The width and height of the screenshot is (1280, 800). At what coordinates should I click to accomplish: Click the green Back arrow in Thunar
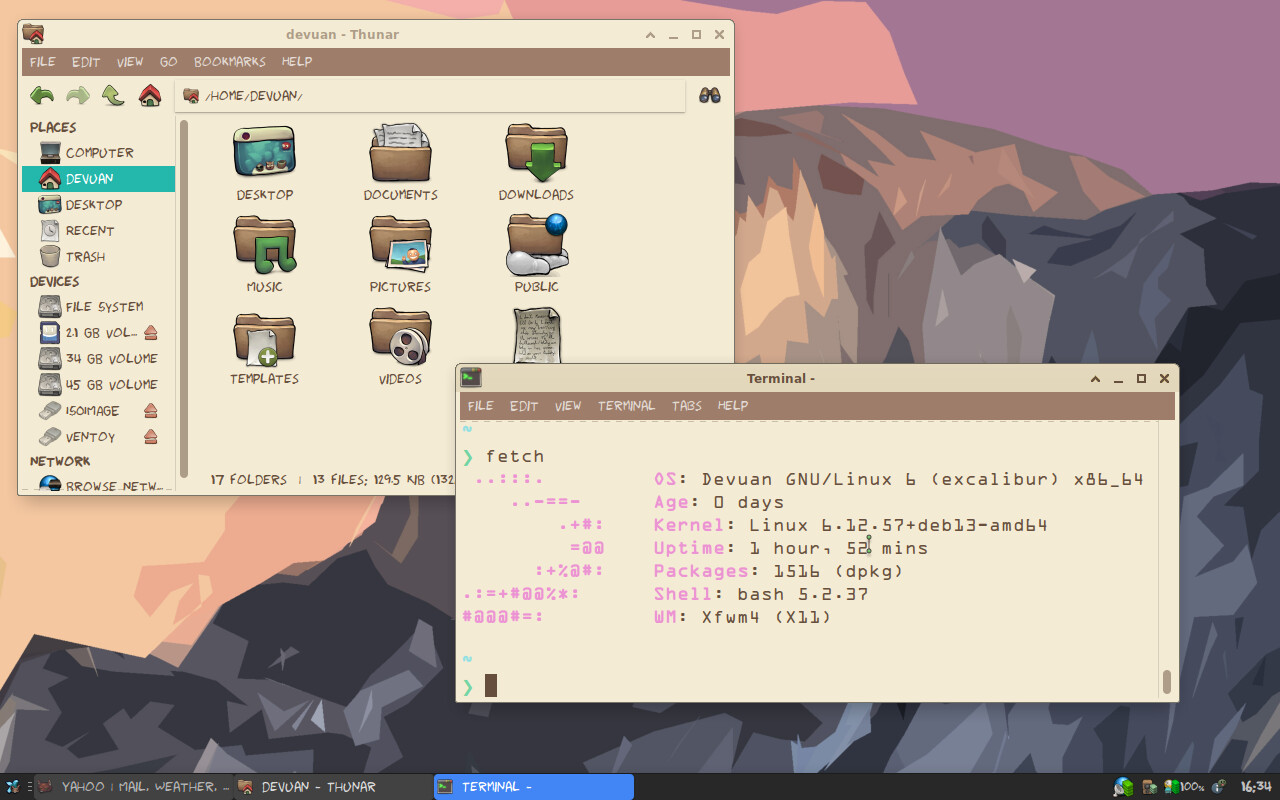[42, 96]
